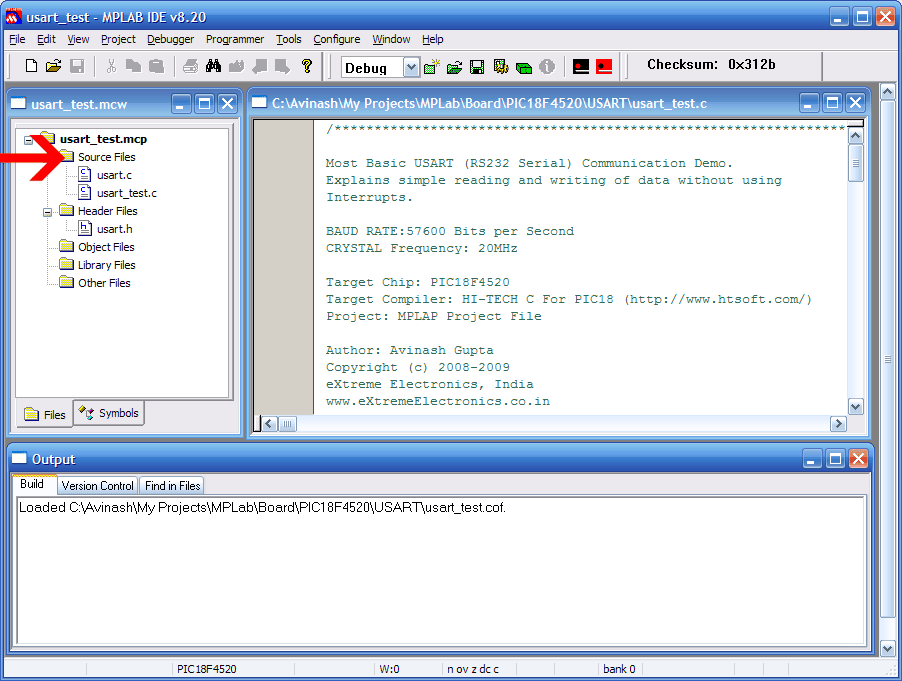The image size is (902, 681).
Task: Select the Object Files folder
Action: tap(106, 247)
